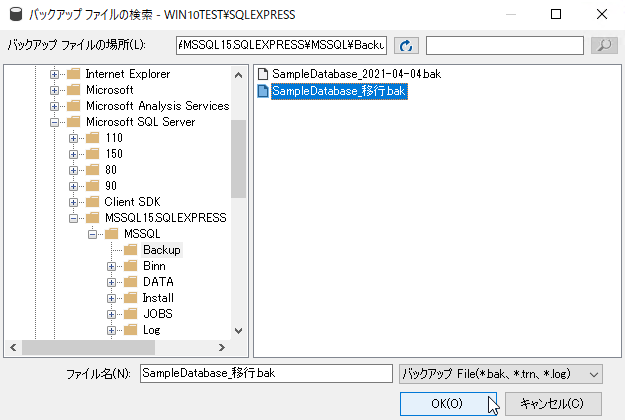Click the Internet Explorer folder icon
Viewport: 625px width, 420px height.
[73, 74]
